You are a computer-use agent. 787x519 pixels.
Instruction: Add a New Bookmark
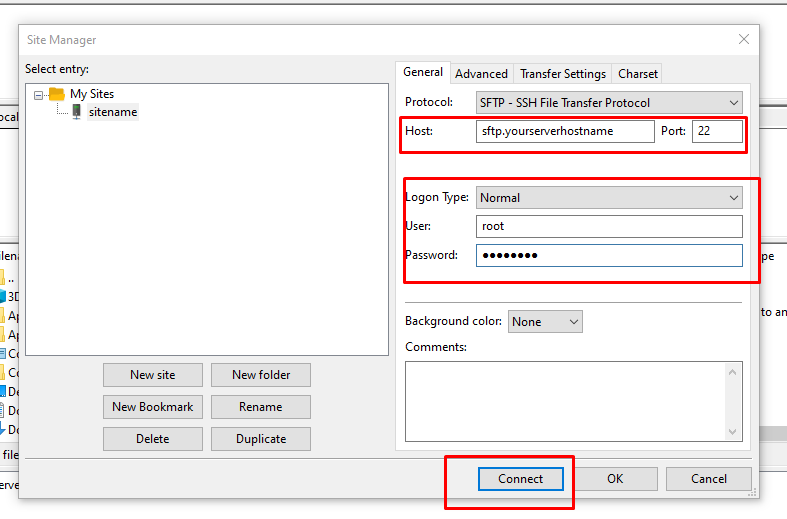pos(153,407)
